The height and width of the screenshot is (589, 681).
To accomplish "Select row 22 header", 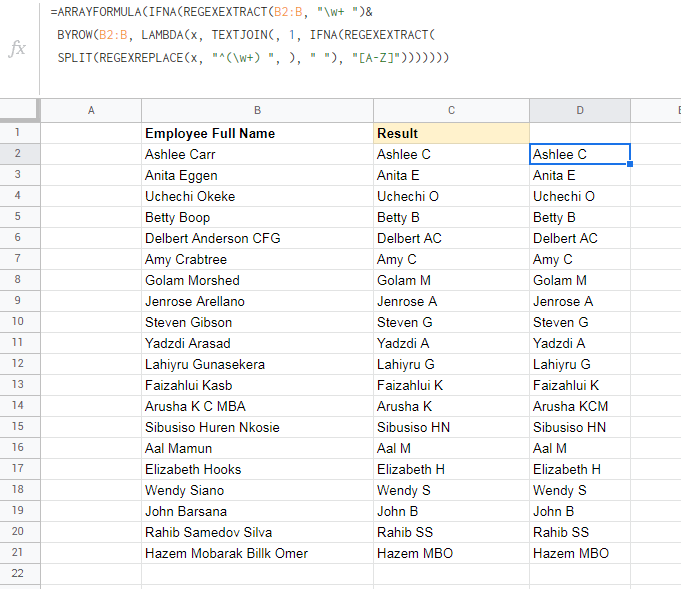I will [x=20, y=573].
